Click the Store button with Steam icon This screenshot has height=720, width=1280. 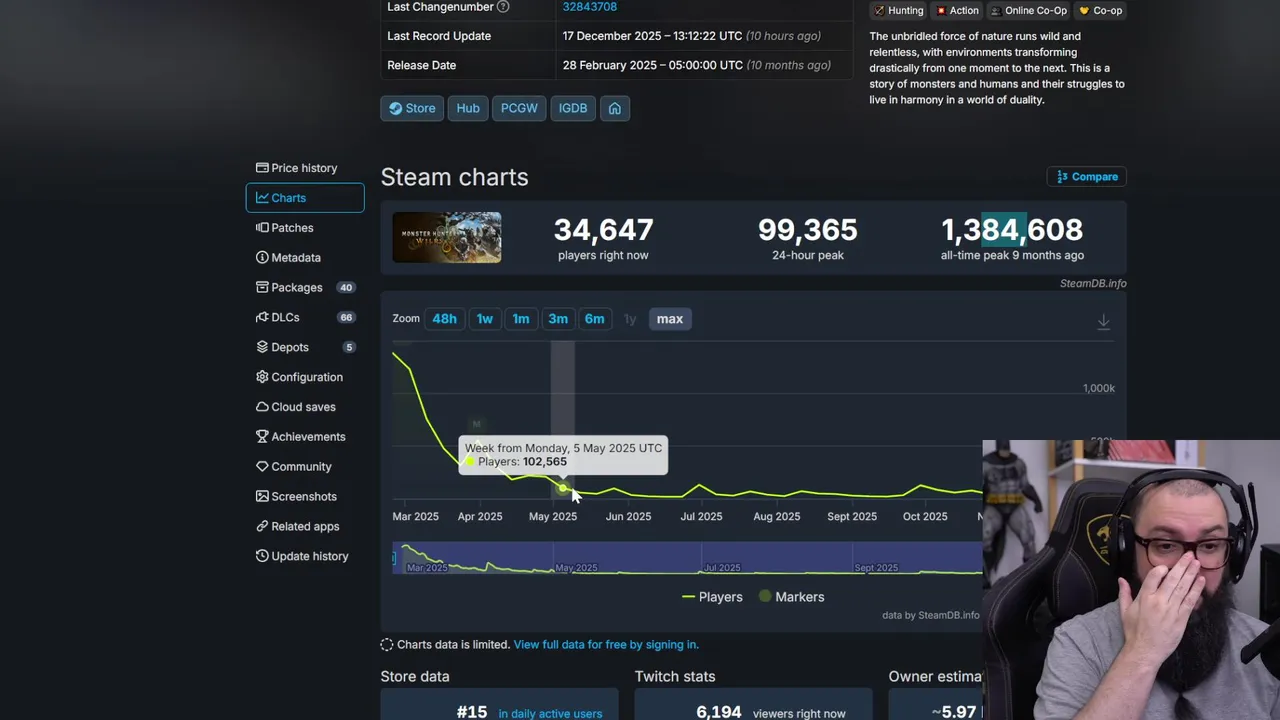click(x=412, y=108)
